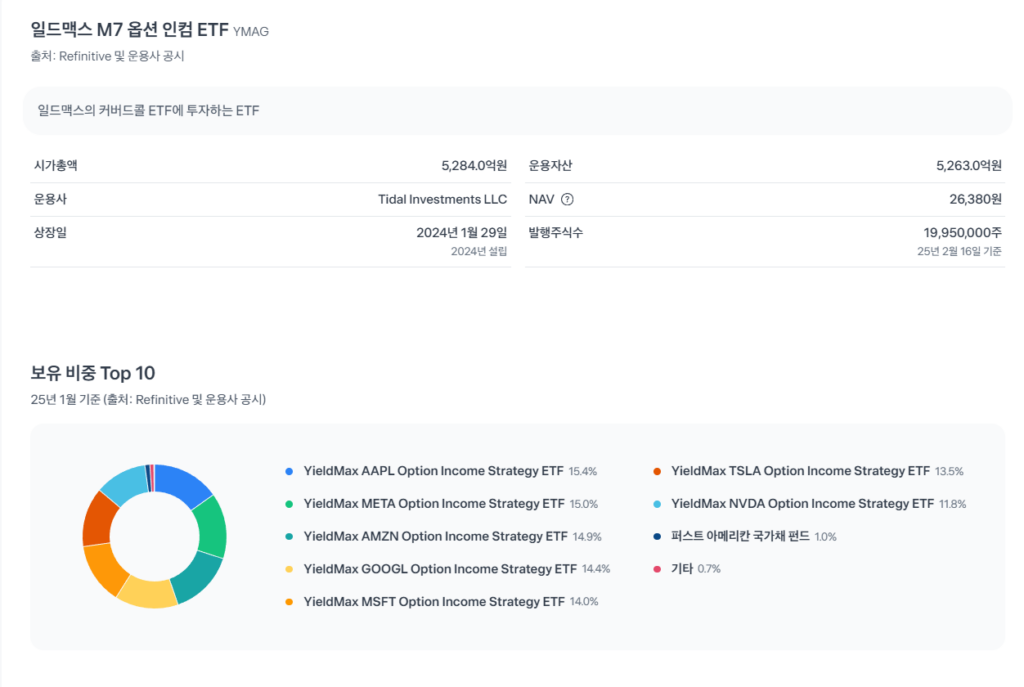
Task: Click the pink 기타 legend dot
Action: [657, 569]
